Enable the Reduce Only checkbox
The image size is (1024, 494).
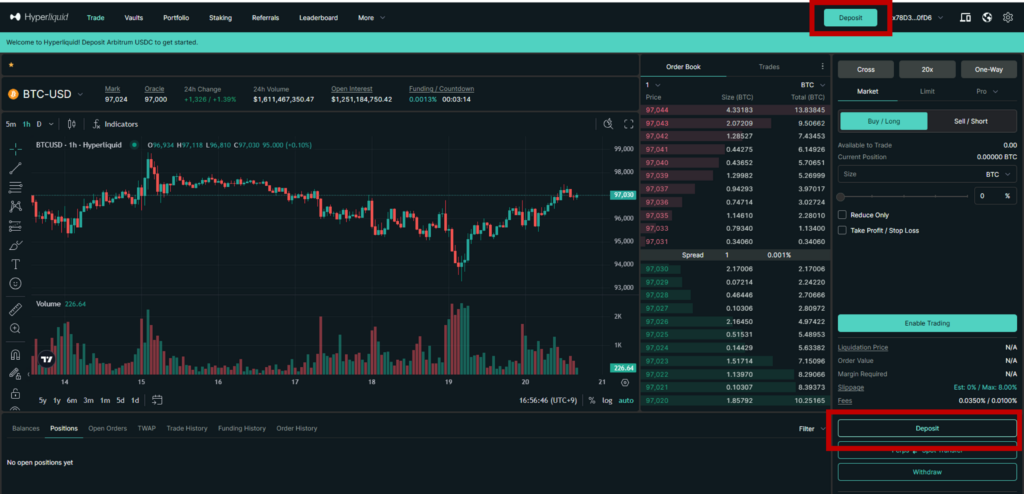842,215
